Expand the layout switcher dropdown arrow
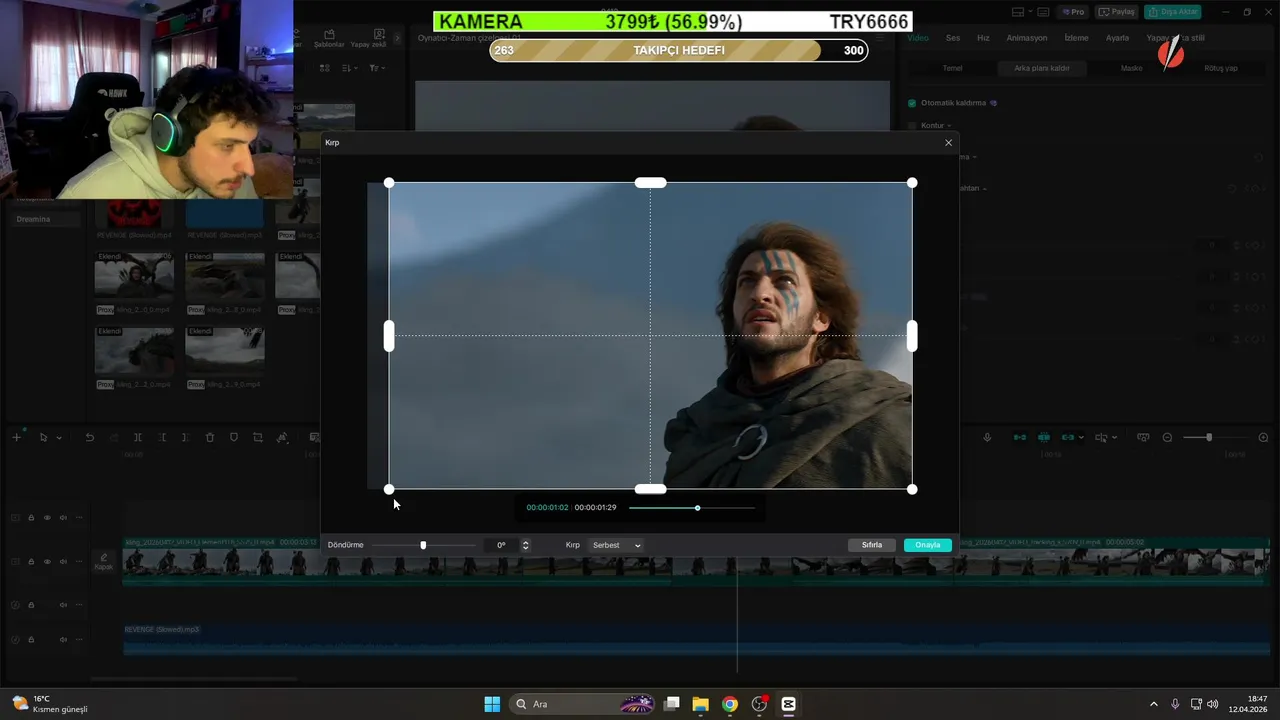 coord(1031,12)
